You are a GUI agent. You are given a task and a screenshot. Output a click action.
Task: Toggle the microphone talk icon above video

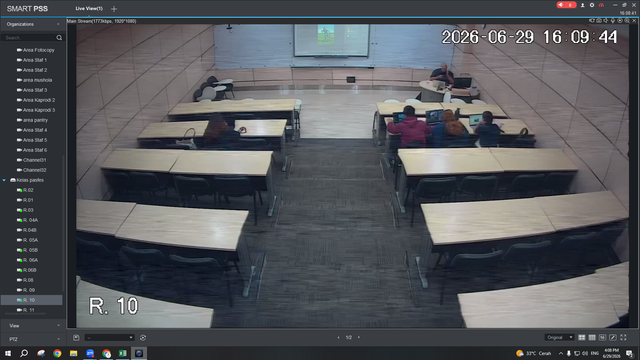613,20
